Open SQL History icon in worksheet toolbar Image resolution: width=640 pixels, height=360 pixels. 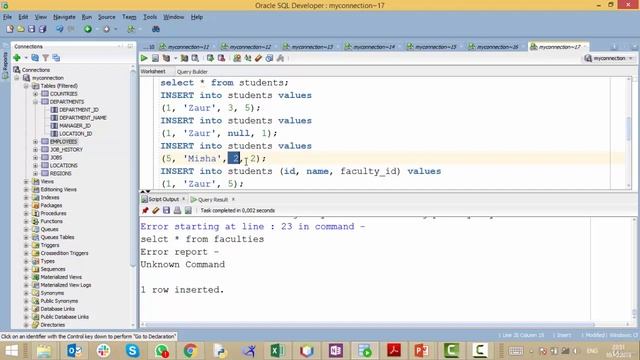[269, 58]
